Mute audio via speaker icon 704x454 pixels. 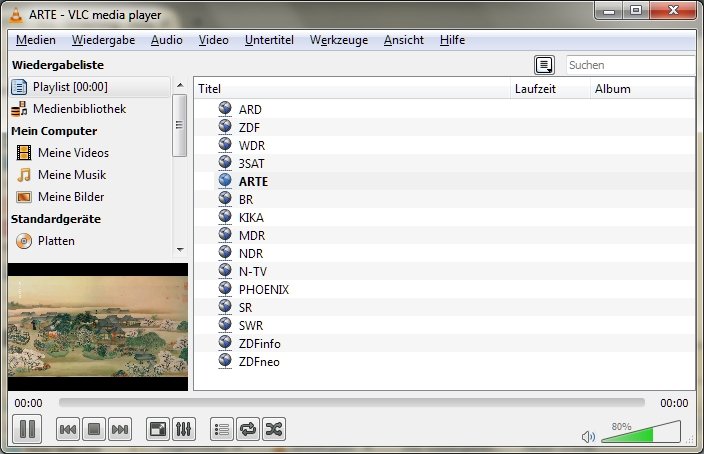[x=588, y=436]
